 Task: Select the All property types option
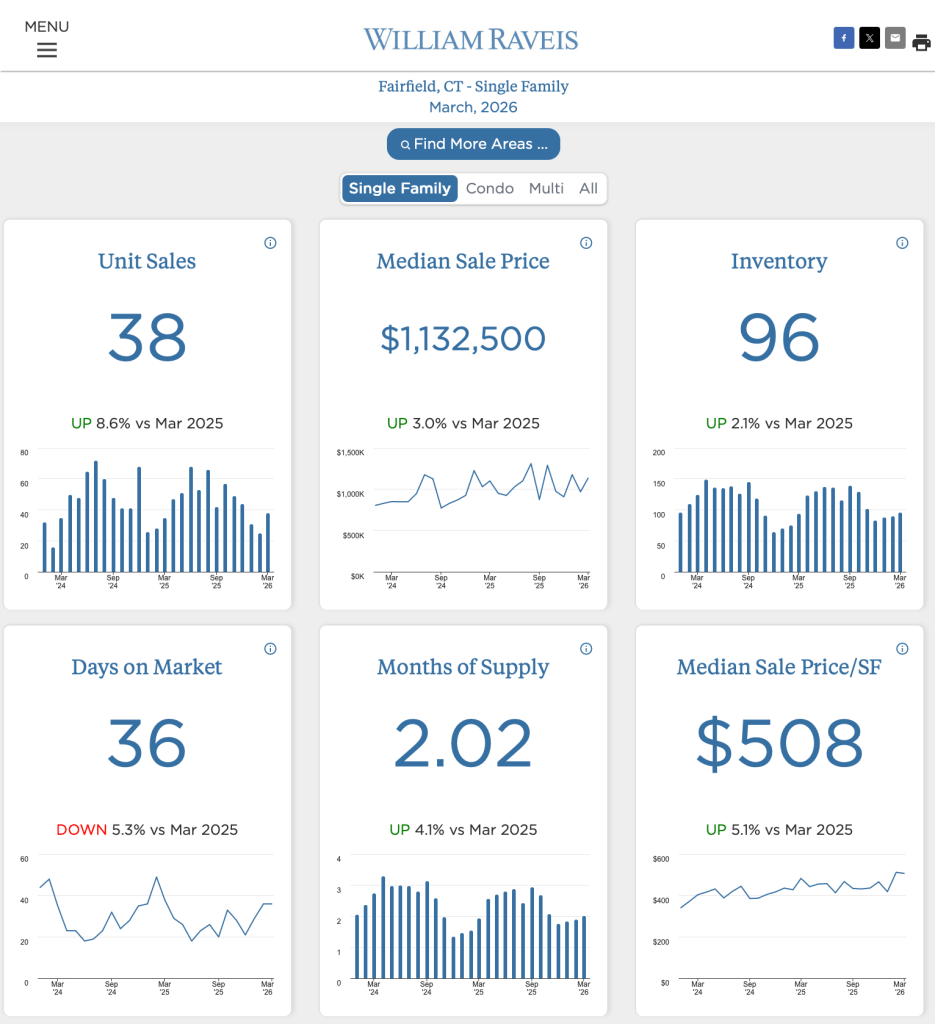pyautogui.click(x=588, y=188)
